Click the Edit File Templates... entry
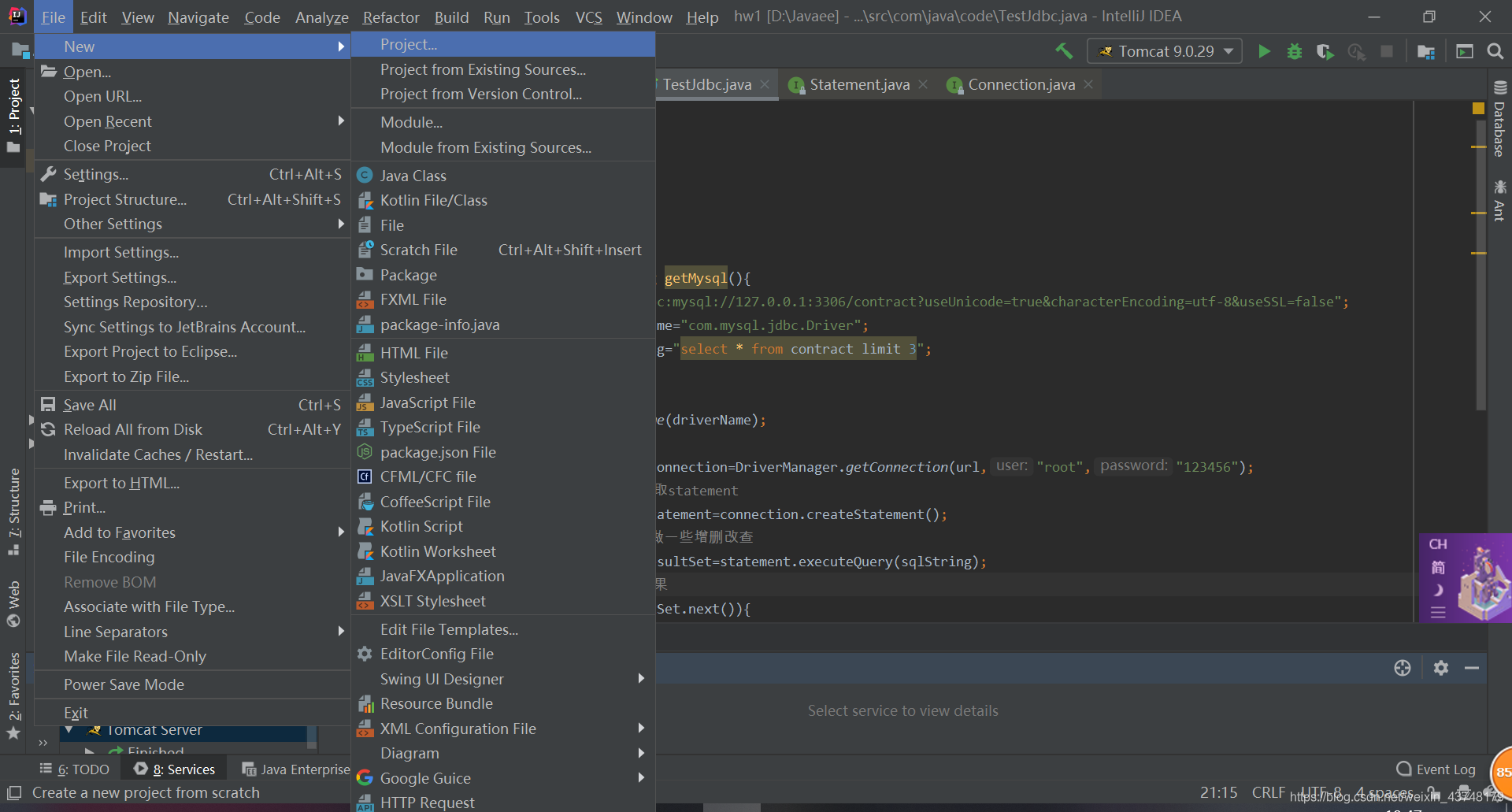 (502, 629)
